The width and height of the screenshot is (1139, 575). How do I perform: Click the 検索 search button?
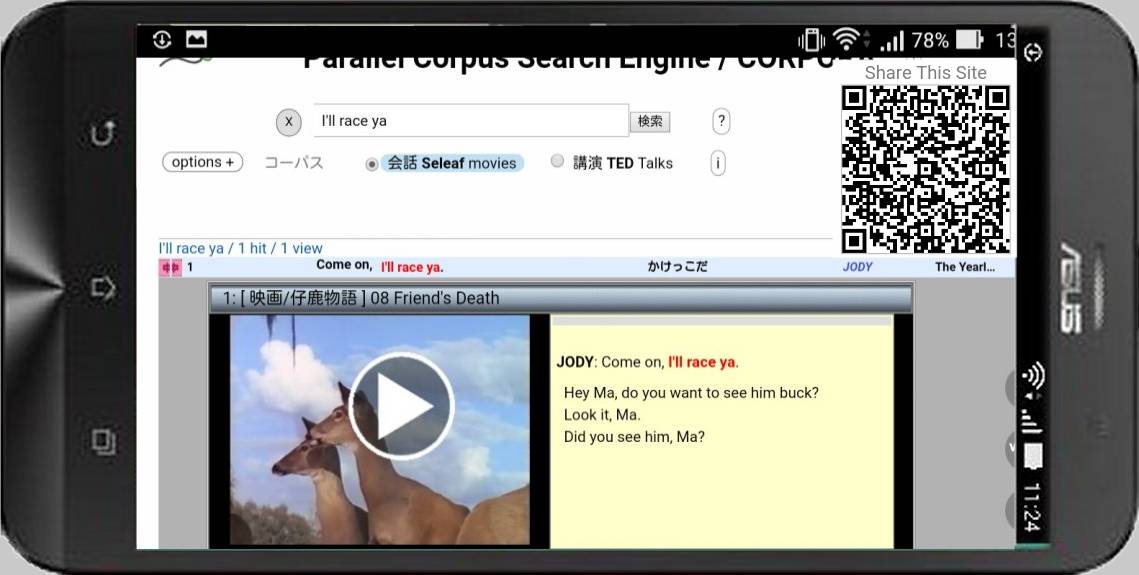point(650,122)
